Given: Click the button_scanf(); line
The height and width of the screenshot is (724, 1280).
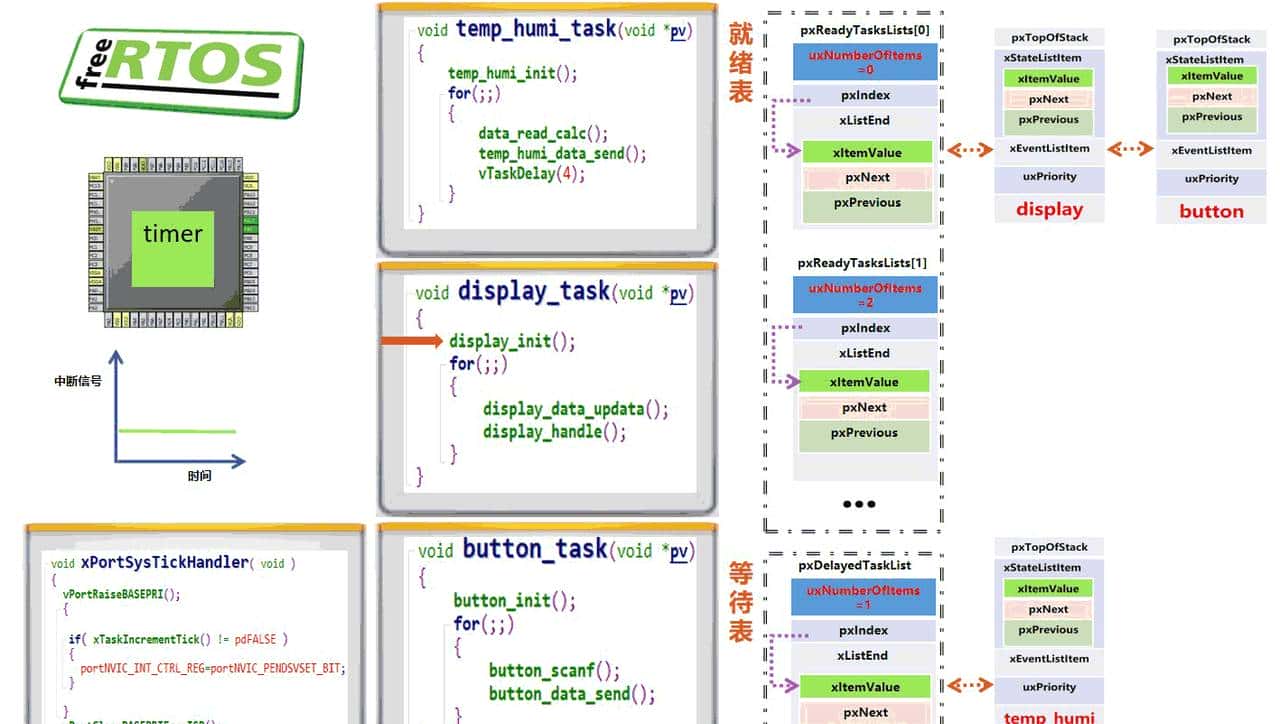Looking at the screenshot, I should 554,670.
